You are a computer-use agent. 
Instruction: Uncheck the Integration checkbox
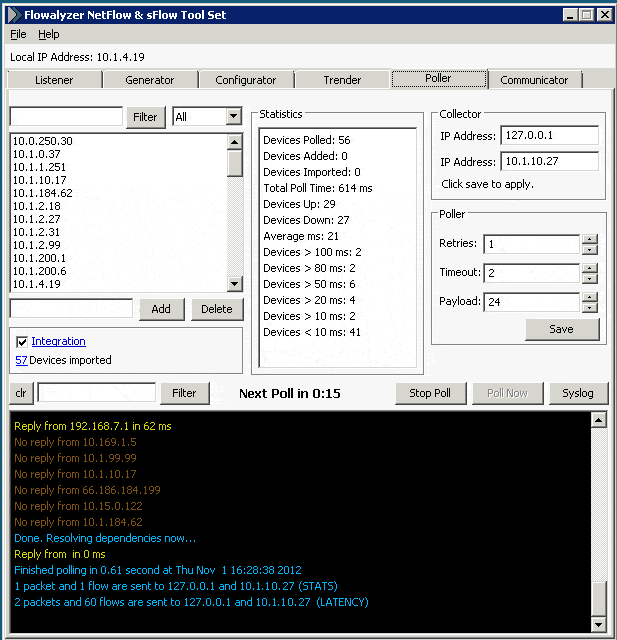pyautogui.click(x=22, y=342)
